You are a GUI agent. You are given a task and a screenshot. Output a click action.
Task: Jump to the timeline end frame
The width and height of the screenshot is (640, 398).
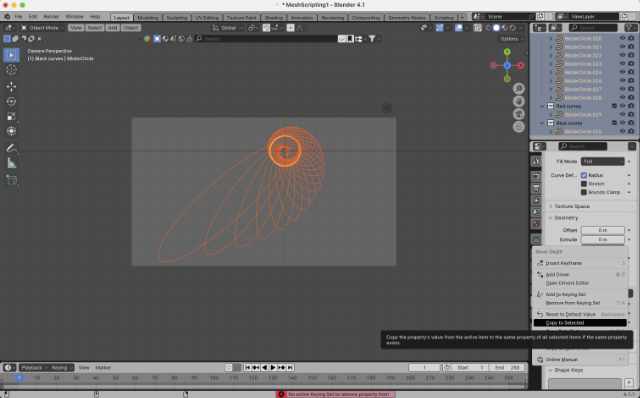(x=290, y=367)
